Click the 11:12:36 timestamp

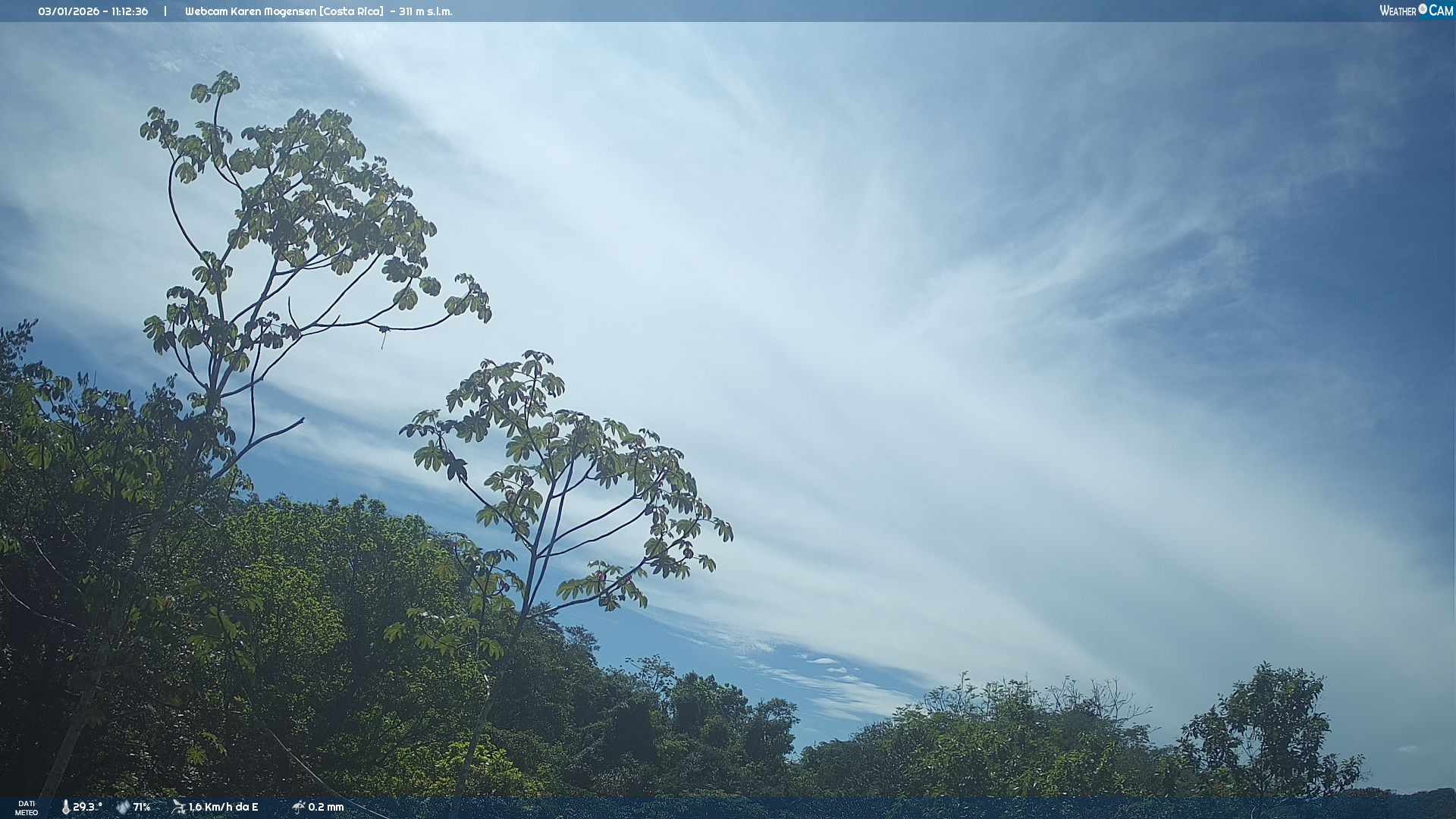[130, 11]
